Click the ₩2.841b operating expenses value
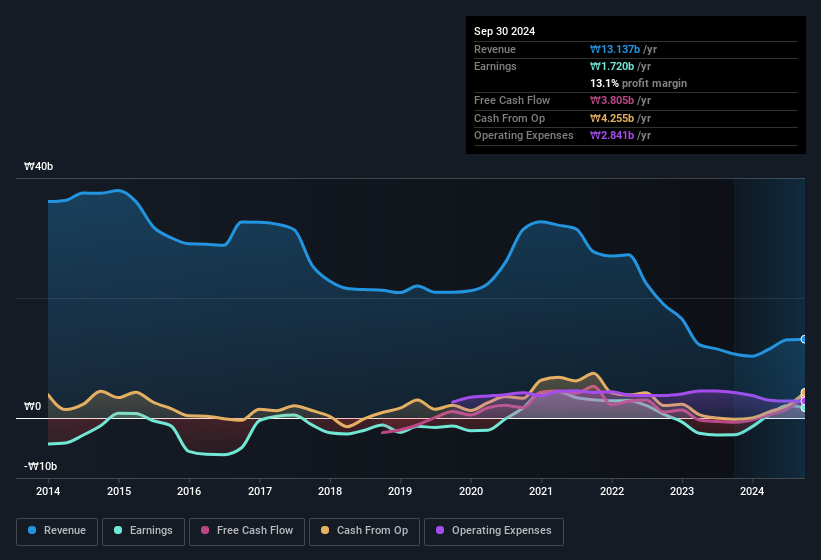This screenshot has height=560, width=821. pyautogui.click(x=612, y=135)
